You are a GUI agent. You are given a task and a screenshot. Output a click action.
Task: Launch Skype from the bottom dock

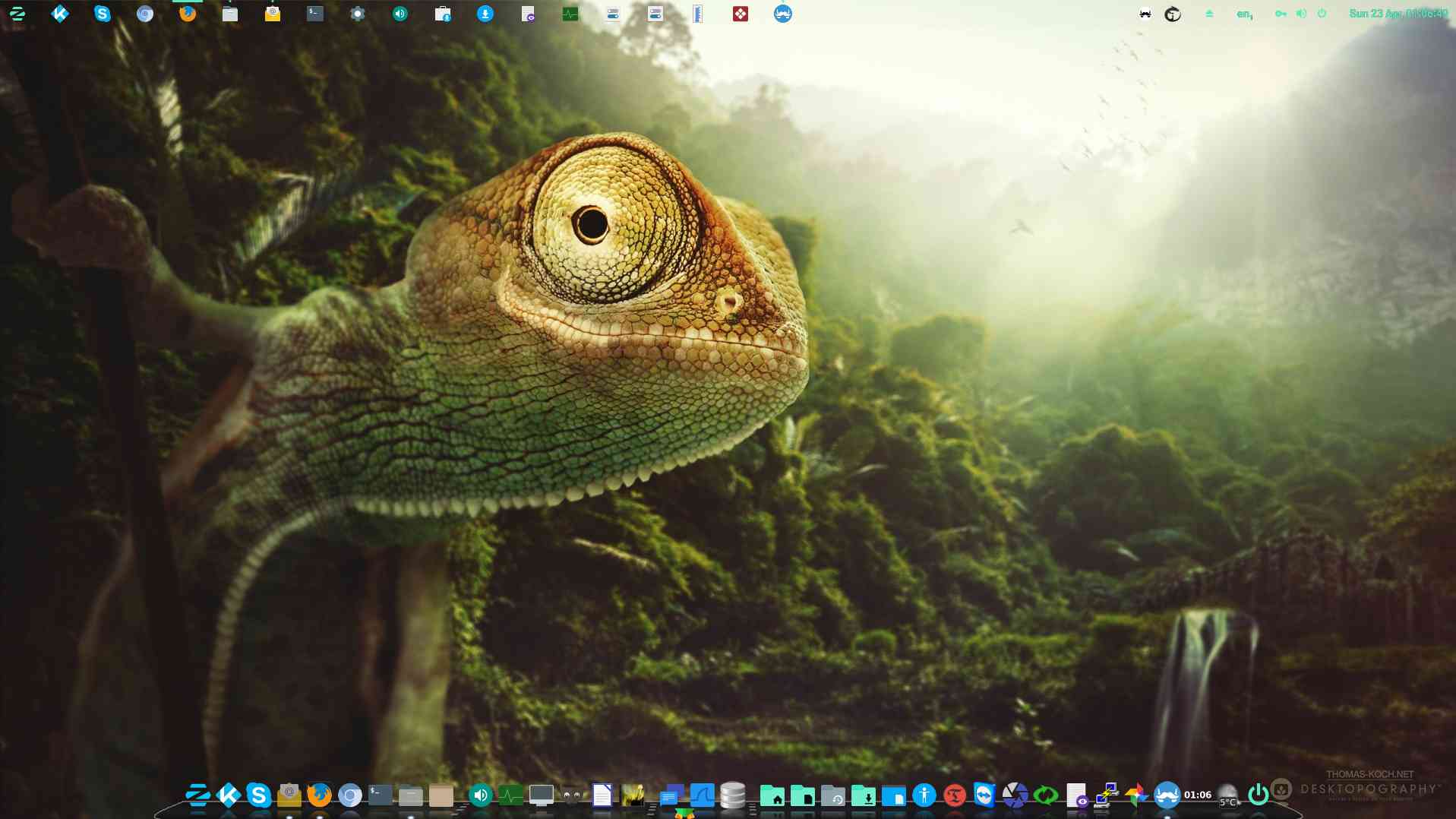(258, 795)
